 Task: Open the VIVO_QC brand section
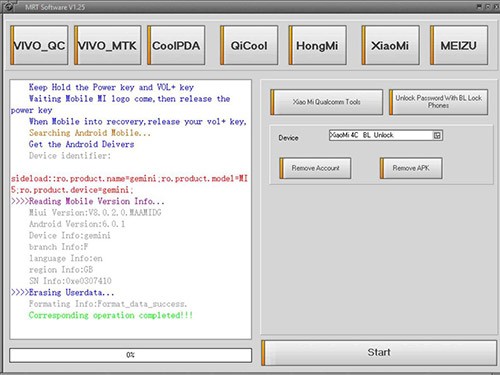point(39,45)
